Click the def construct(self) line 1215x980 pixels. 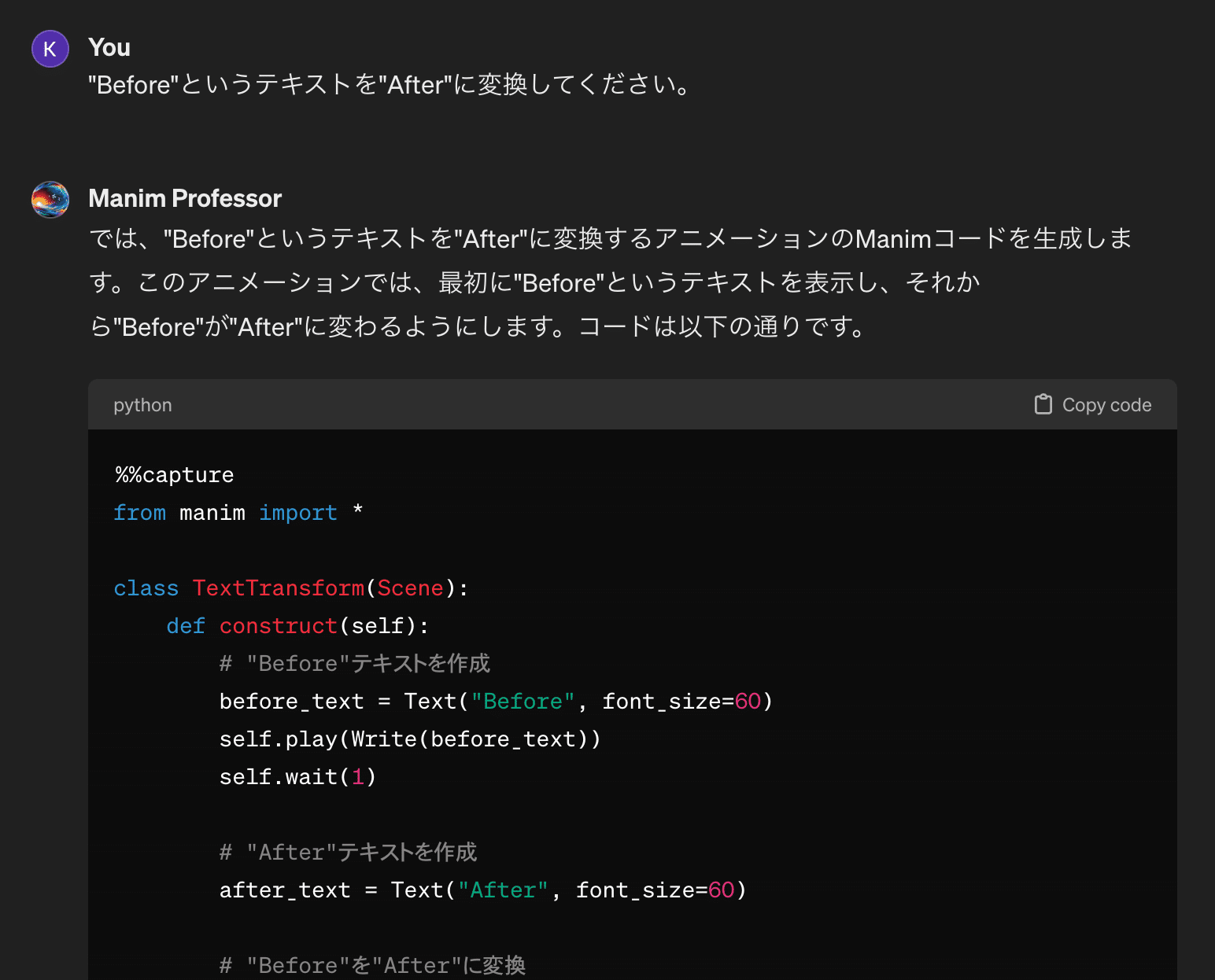click(297, 626)
